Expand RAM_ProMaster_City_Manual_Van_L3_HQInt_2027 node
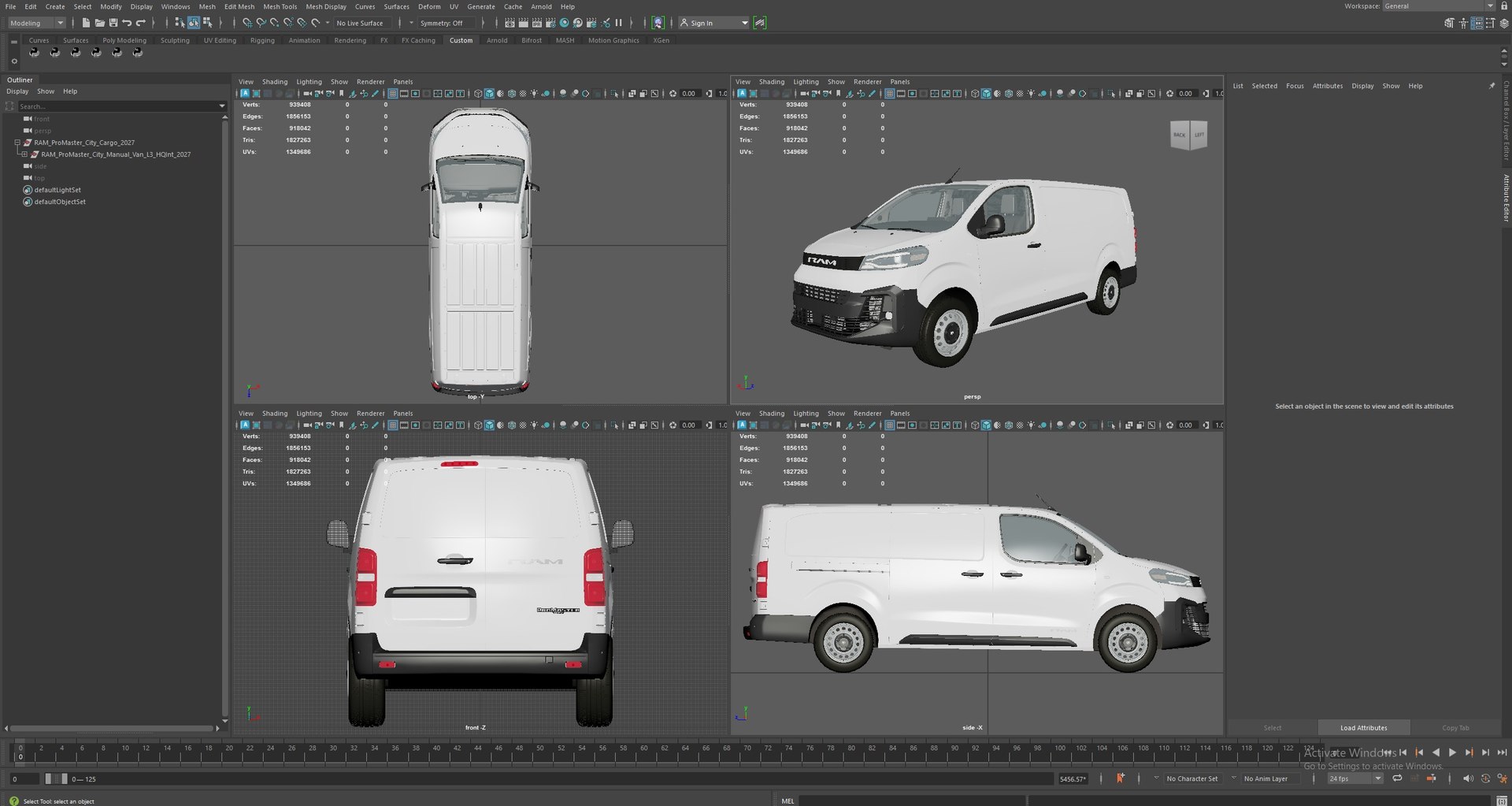This screenshot has height=806, width=1512. 24,154
